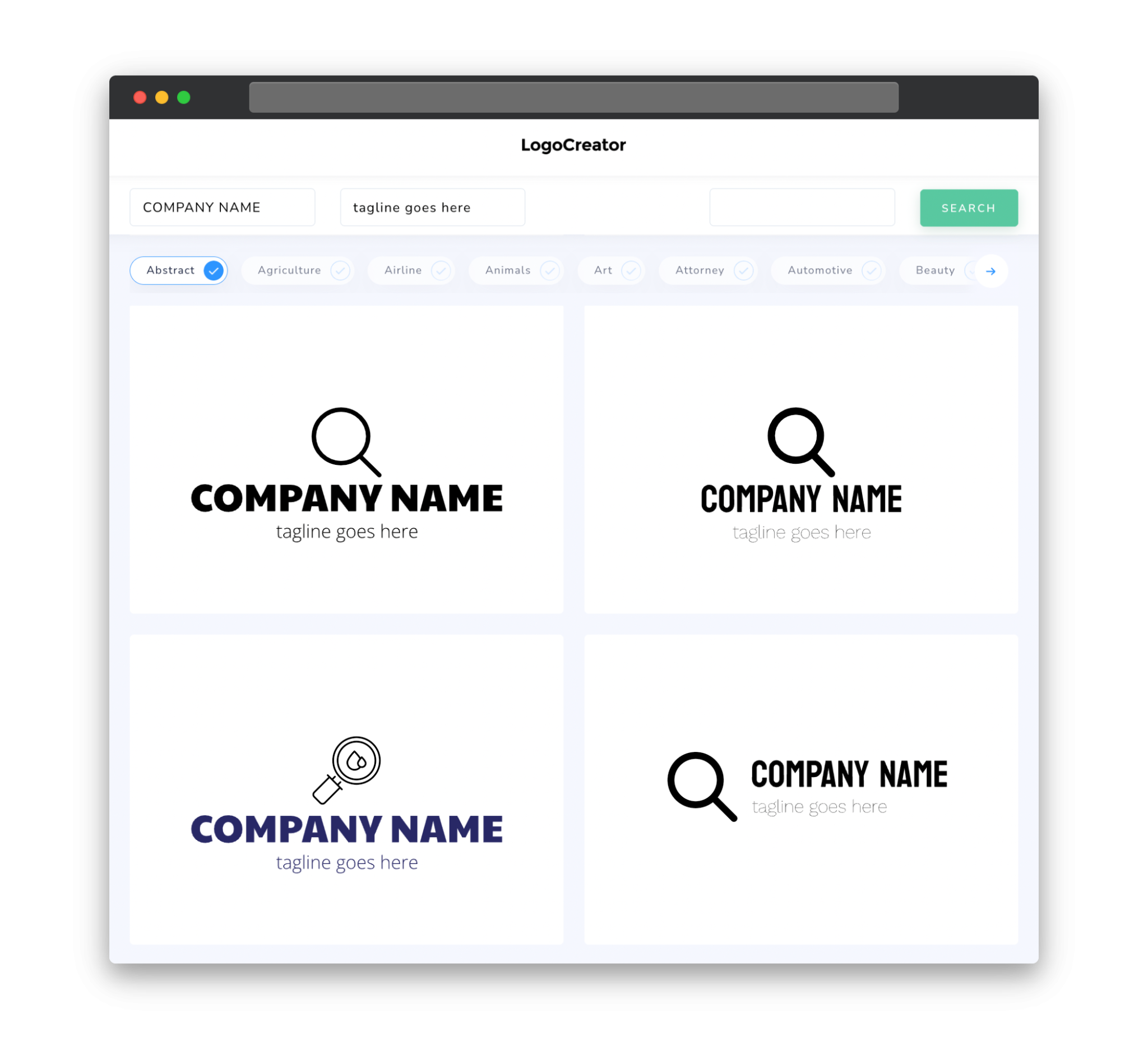This screenshot has height=1039, width=1148.
Task: Click the Agriculture filter checkmark icon
Action: (339, 270)
